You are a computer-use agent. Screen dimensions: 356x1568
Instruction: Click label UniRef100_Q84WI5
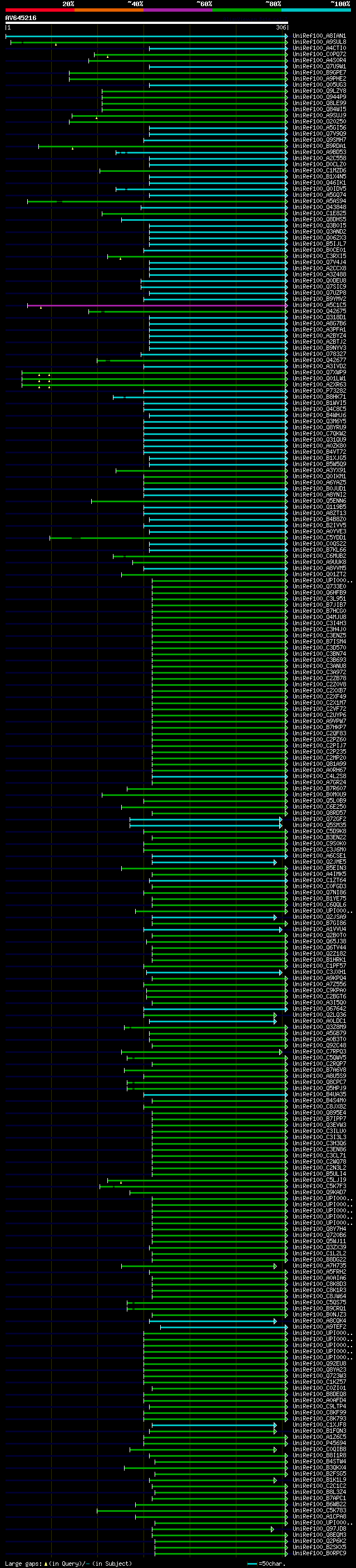(x=319, y=110)
